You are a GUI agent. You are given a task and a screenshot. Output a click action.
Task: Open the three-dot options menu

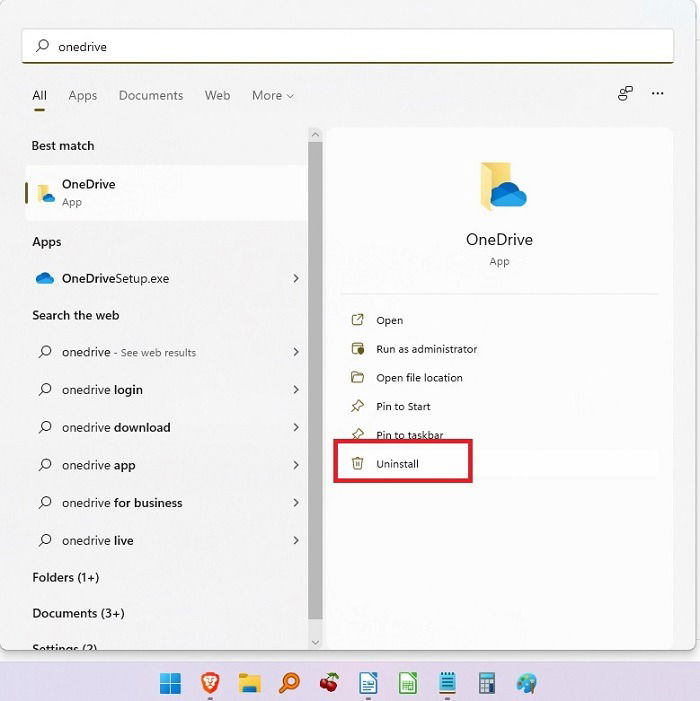(x=658, y=93)
